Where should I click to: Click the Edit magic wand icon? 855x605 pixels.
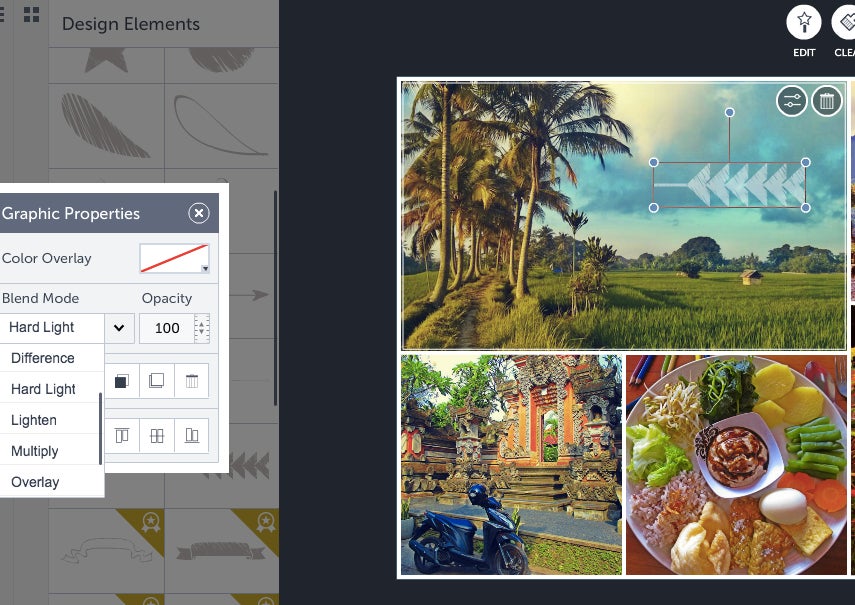[804, 22]
